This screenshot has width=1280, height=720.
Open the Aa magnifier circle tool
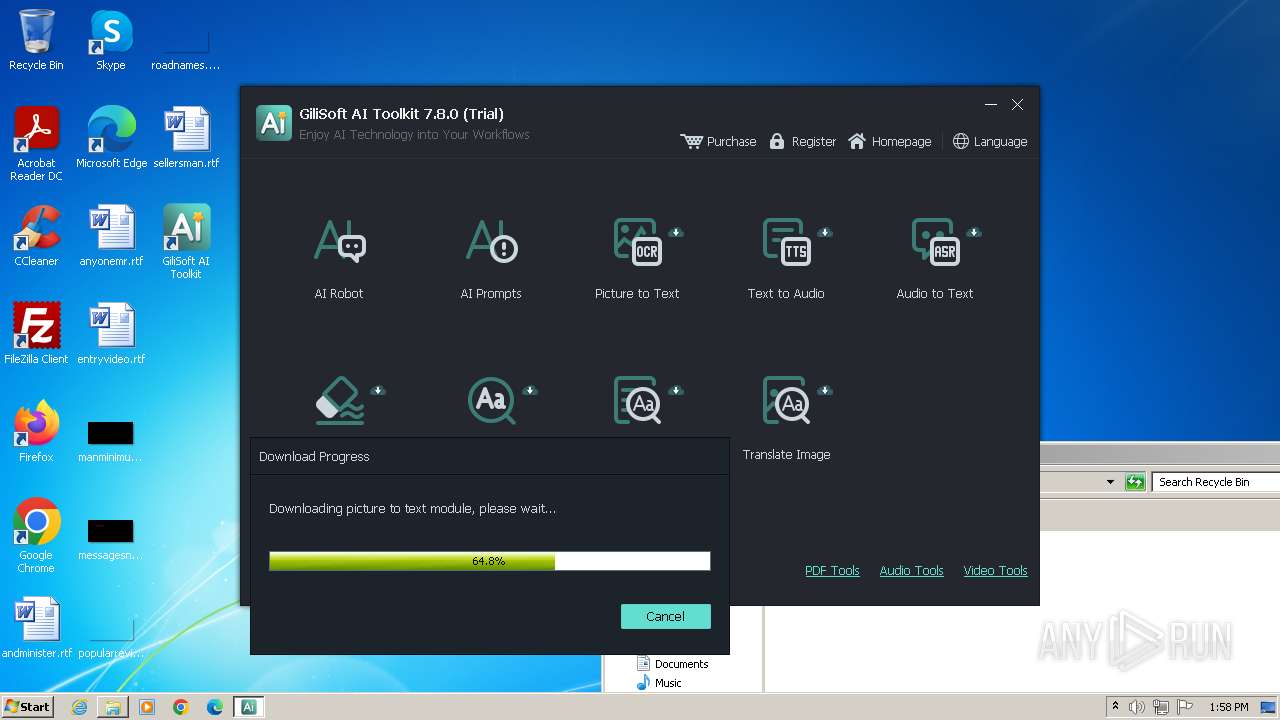tap(491, 401)
